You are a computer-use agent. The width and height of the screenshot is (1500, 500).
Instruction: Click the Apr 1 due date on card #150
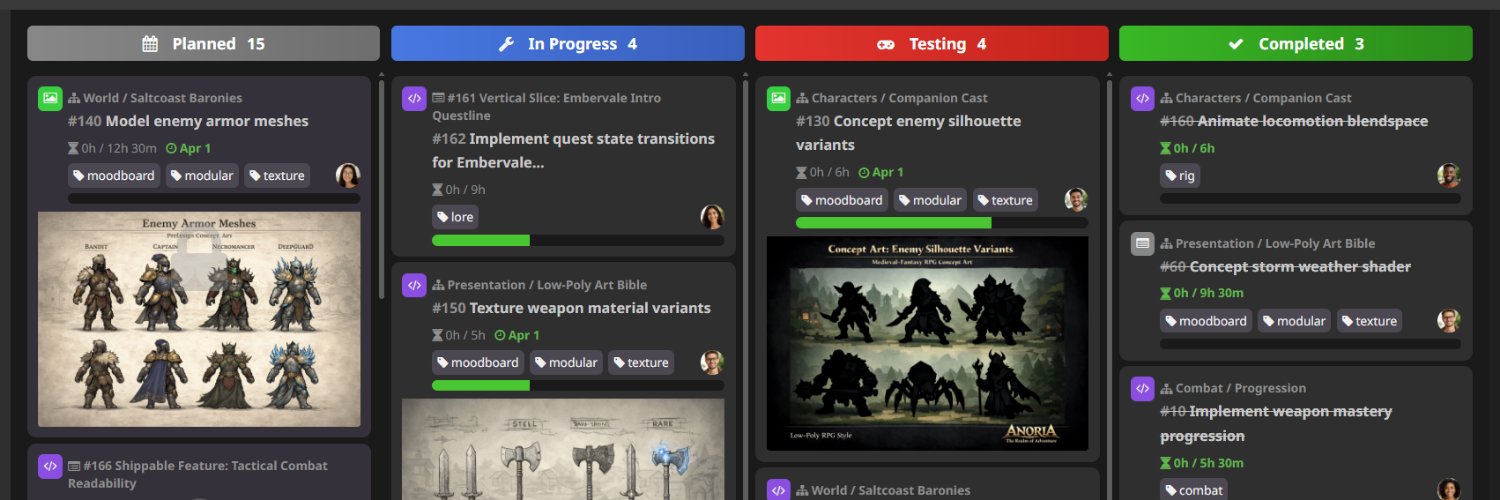pos(517,335)
